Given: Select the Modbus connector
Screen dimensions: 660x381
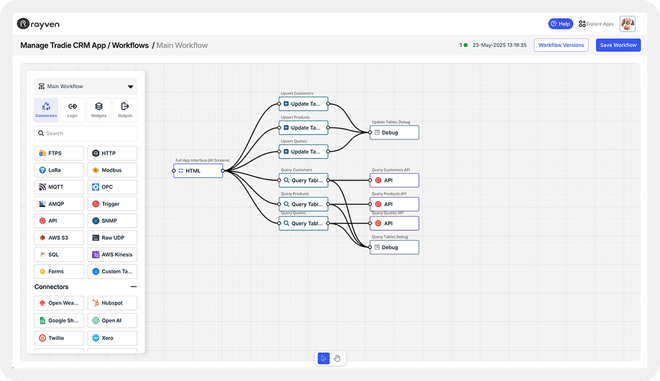Looking at the screenshot, I should point(112,170).
